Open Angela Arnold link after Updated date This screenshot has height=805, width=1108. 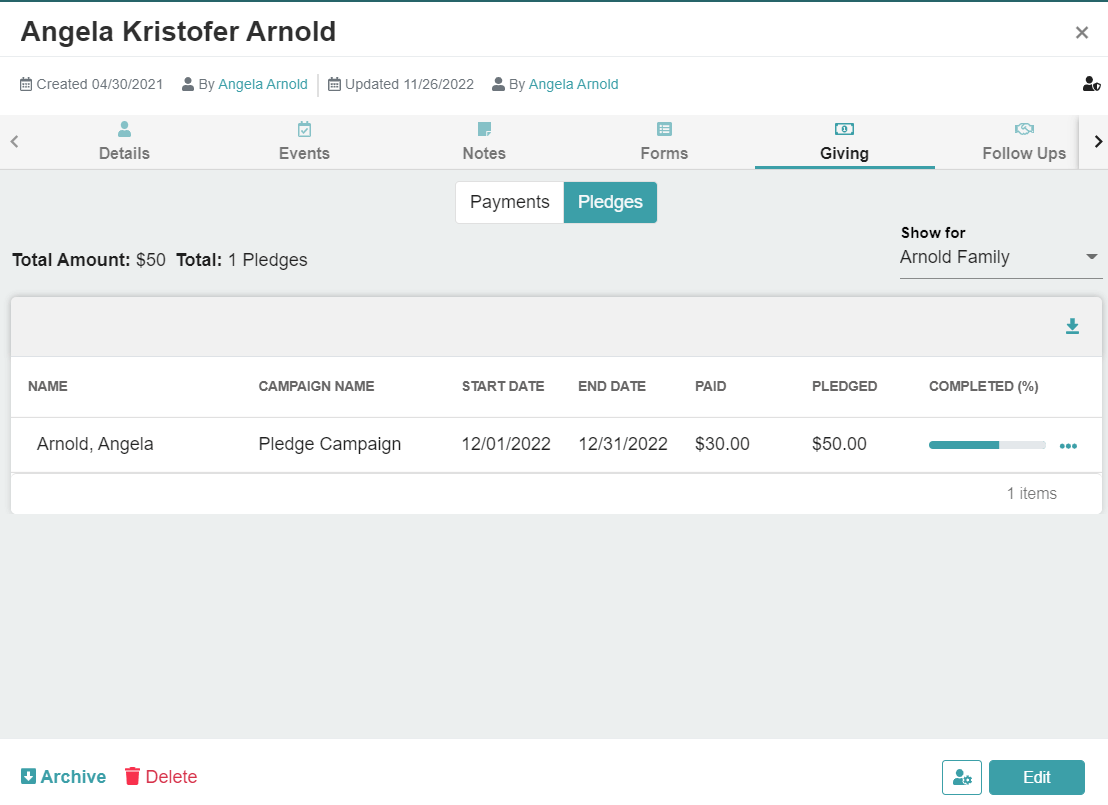point(573,84)
